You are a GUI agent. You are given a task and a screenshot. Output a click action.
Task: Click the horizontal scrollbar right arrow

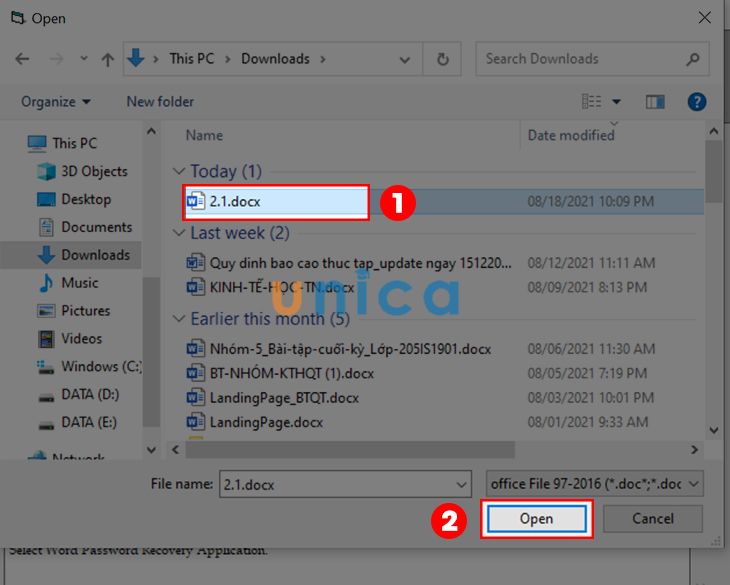click(695, 450)
